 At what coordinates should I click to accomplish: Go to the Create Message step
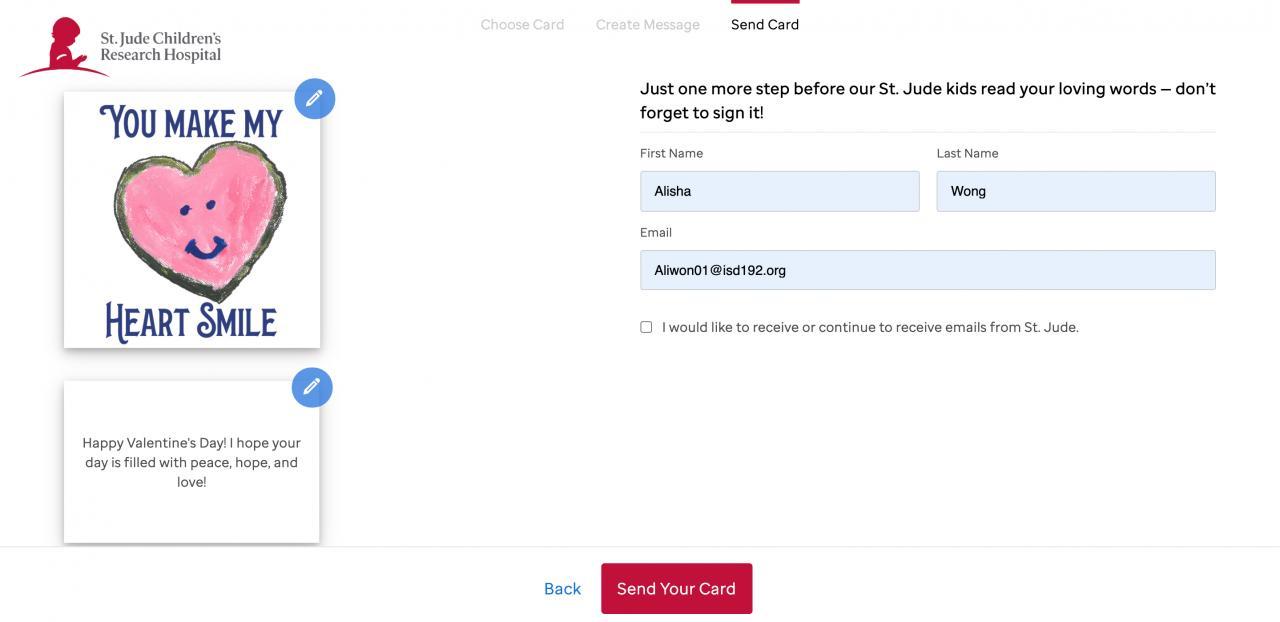click(647, 25)
